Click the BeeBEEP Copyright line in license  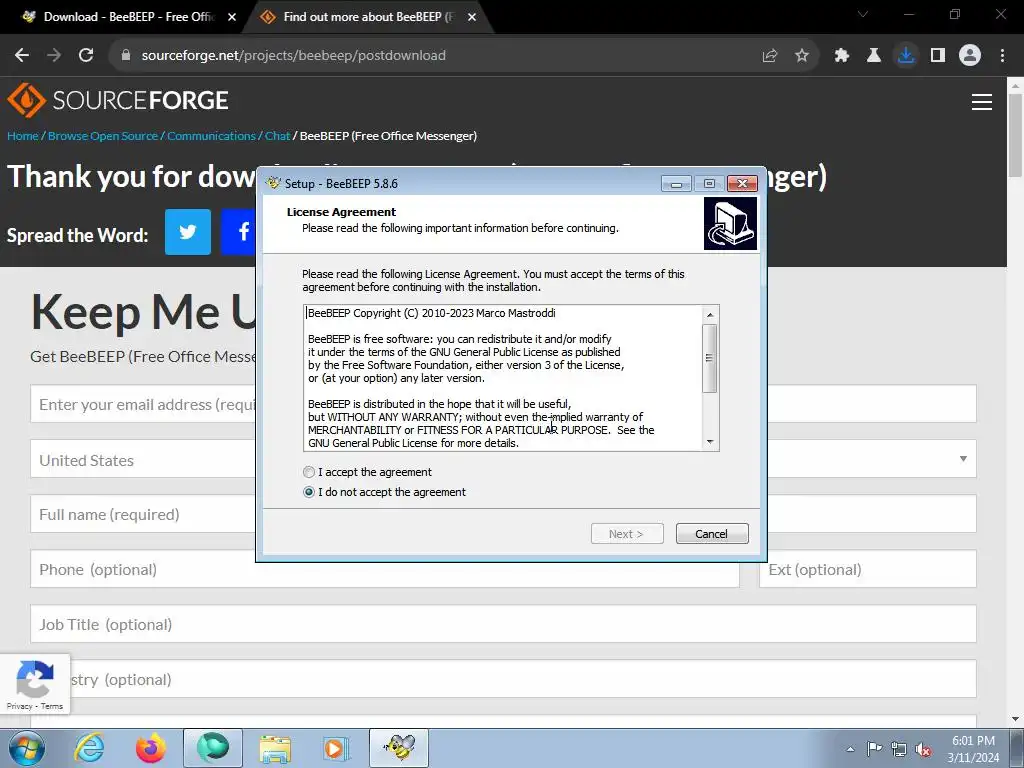click(x=431, y=313)
